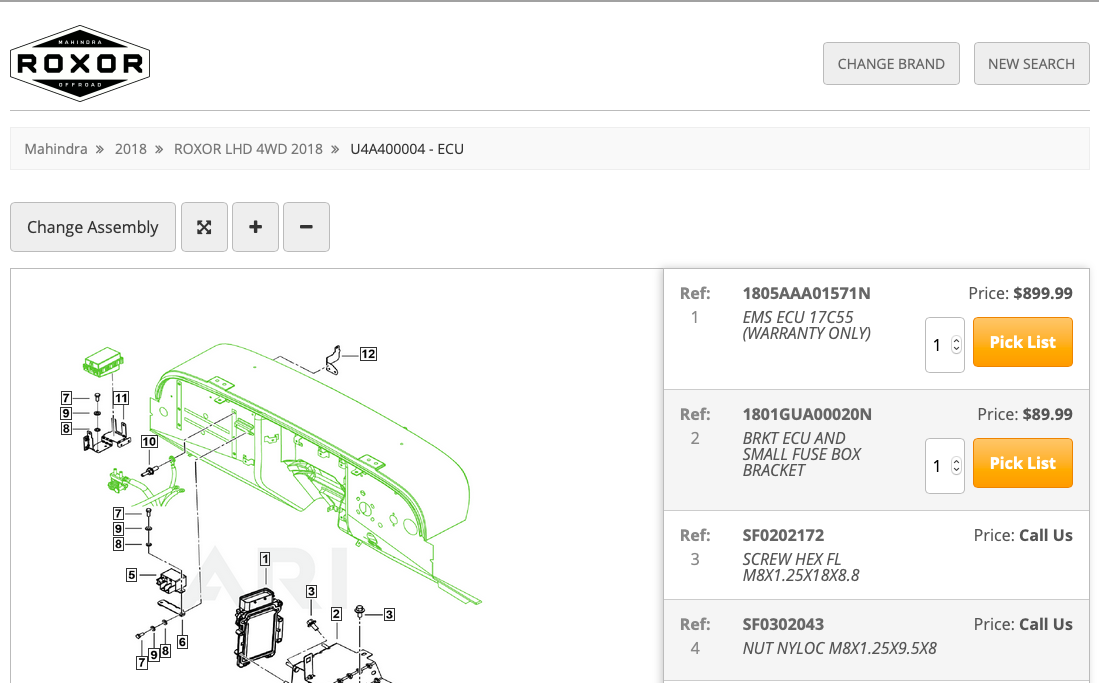Viewport: 1099px width, 683px height.
Task: Select callout 5 in the parts diagram
Action: click(x=131, y=575)
